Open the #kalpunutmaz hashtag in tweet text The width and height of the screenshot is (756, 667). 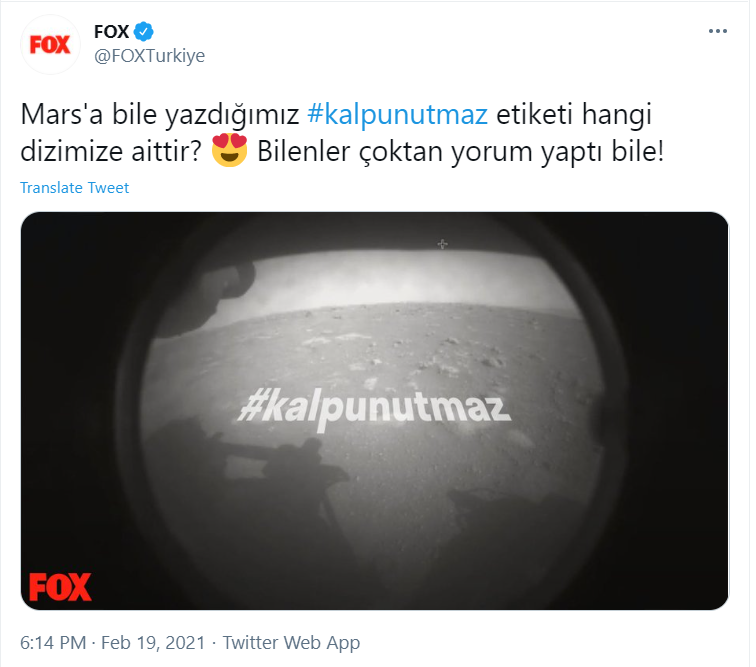click(x=397, y=115)
